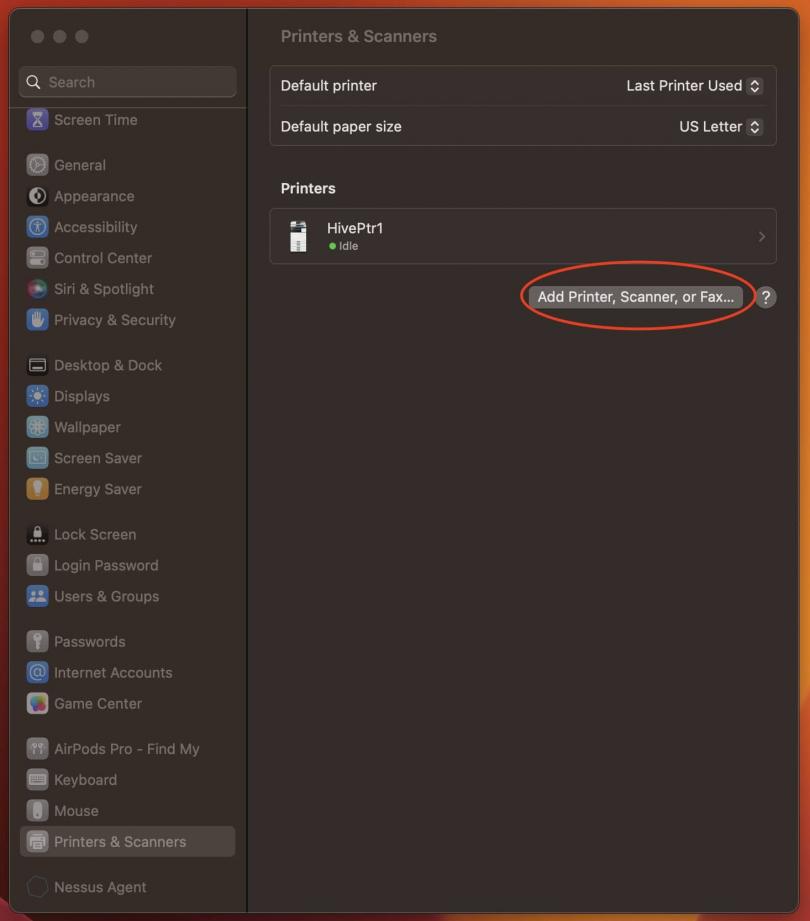Click the Screen Saver icon

37,458
